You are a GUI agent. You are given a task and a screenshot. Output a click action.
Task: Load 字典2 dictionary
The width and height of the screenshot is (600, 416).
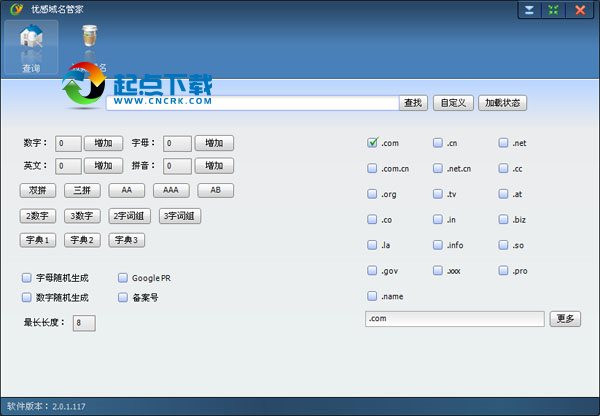tap(82, 240)
